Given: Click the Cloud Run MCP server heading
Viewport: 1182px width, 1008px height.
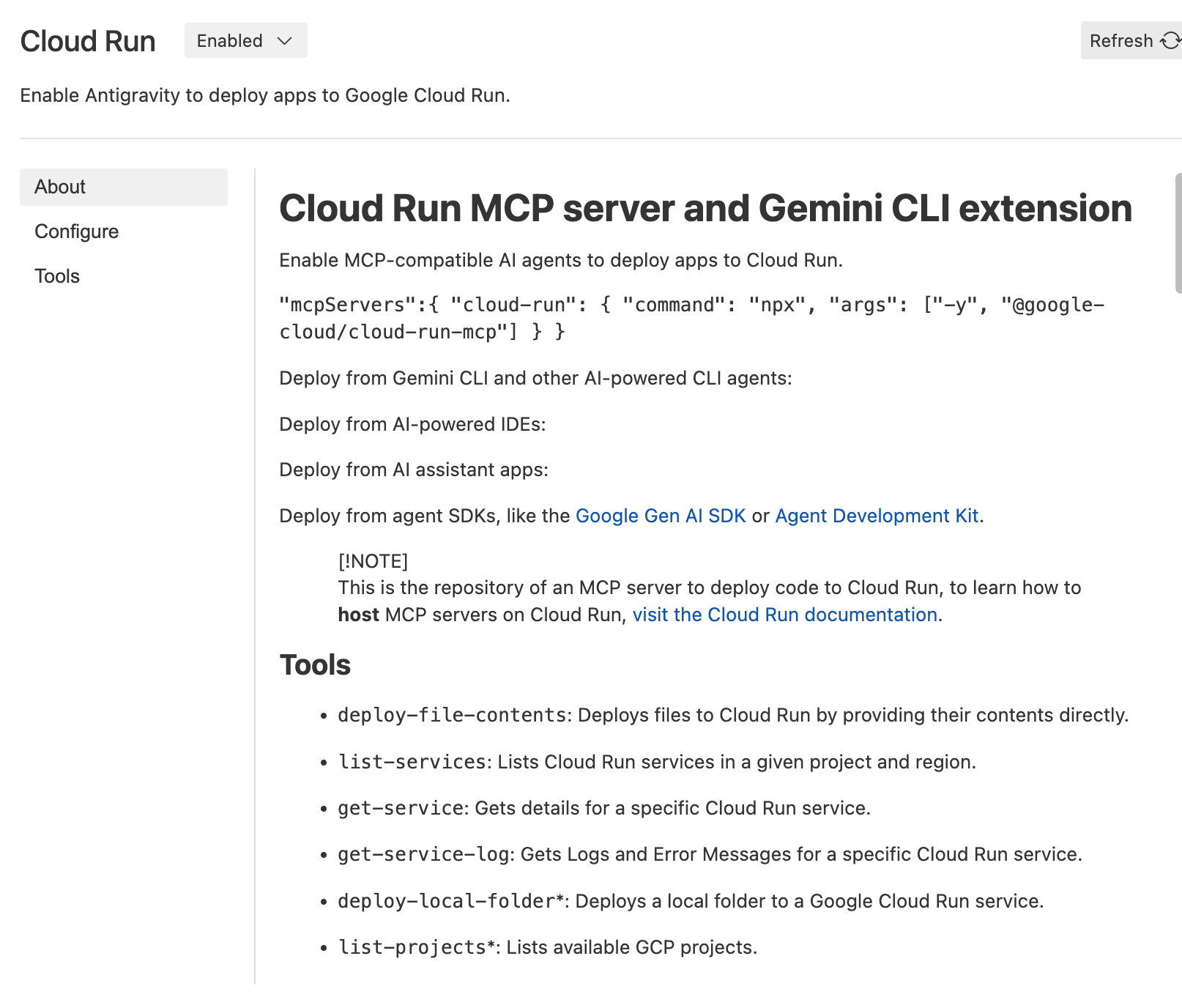Looking at the screenshot, I should pyautogui.click(x=705, y=208).
